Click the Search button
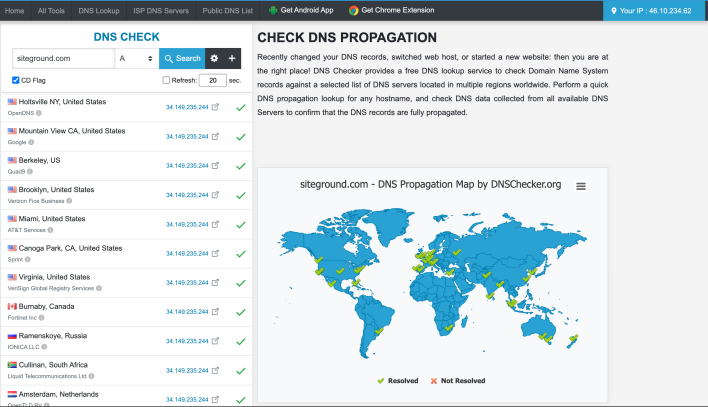The width and height of the screenshot is (708, 407). (182, 58)
